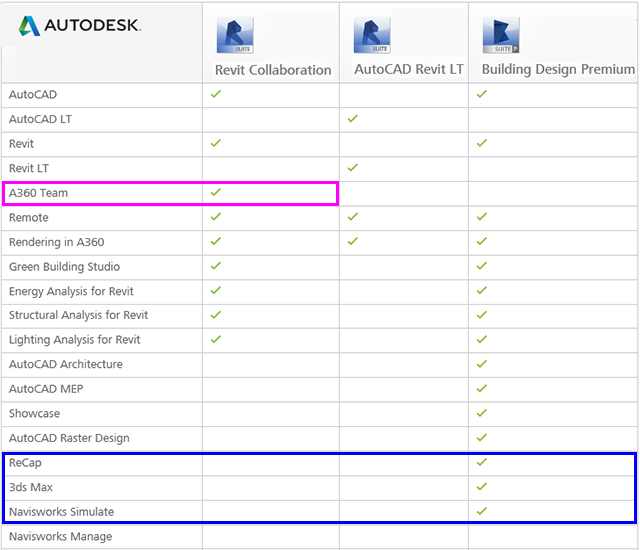Click the Lighting Analysis for Revit label
The image size is (640, 550).
pyautogui.click(x=75, y=339)
